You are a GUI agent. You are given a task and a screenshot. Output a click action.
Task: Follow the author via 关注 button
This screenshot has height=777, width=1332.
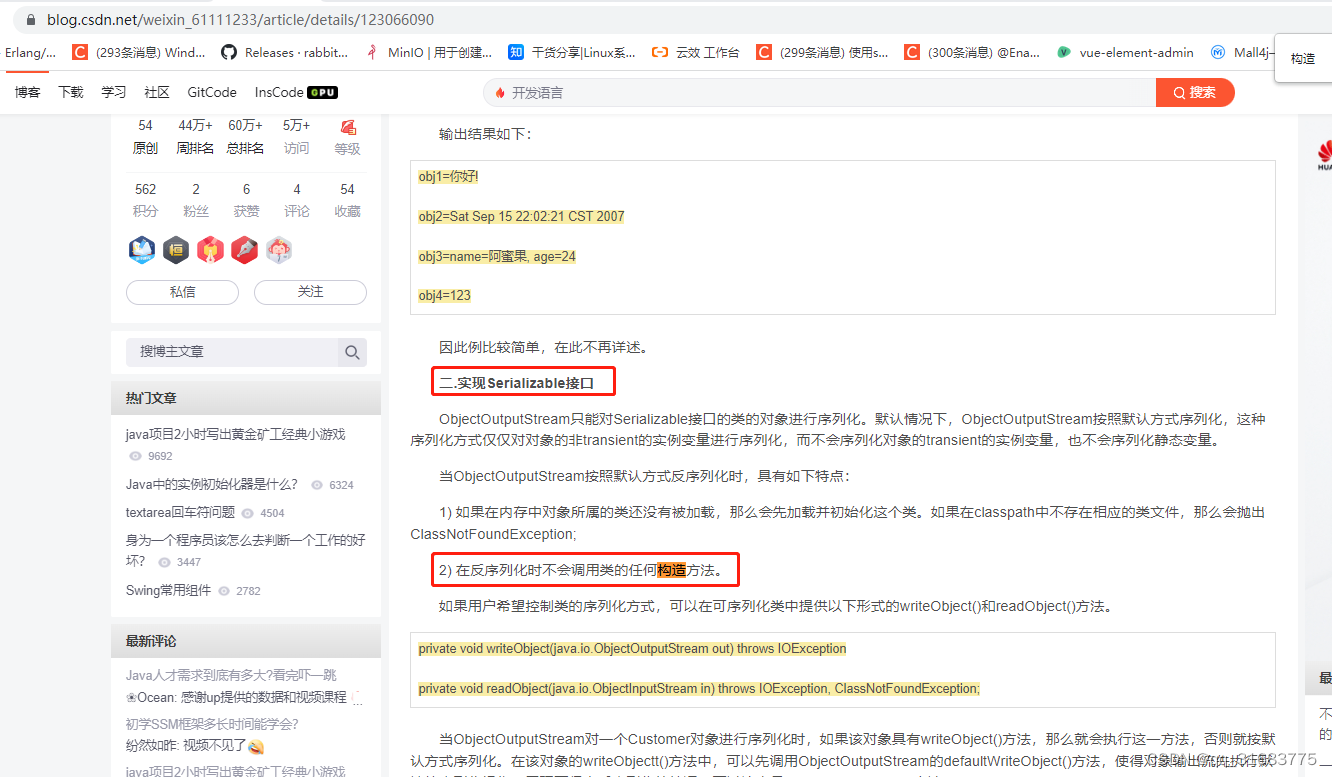(x=310, y=292)
